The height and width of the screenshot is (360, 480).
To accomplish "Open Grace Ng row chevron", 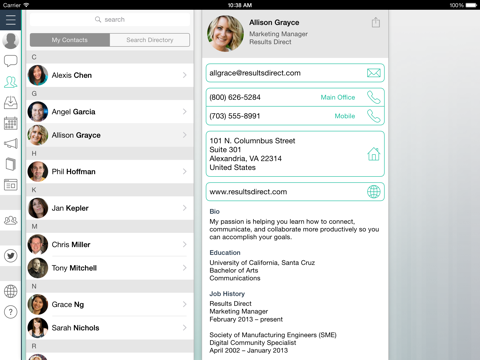I will coord(184,304).
